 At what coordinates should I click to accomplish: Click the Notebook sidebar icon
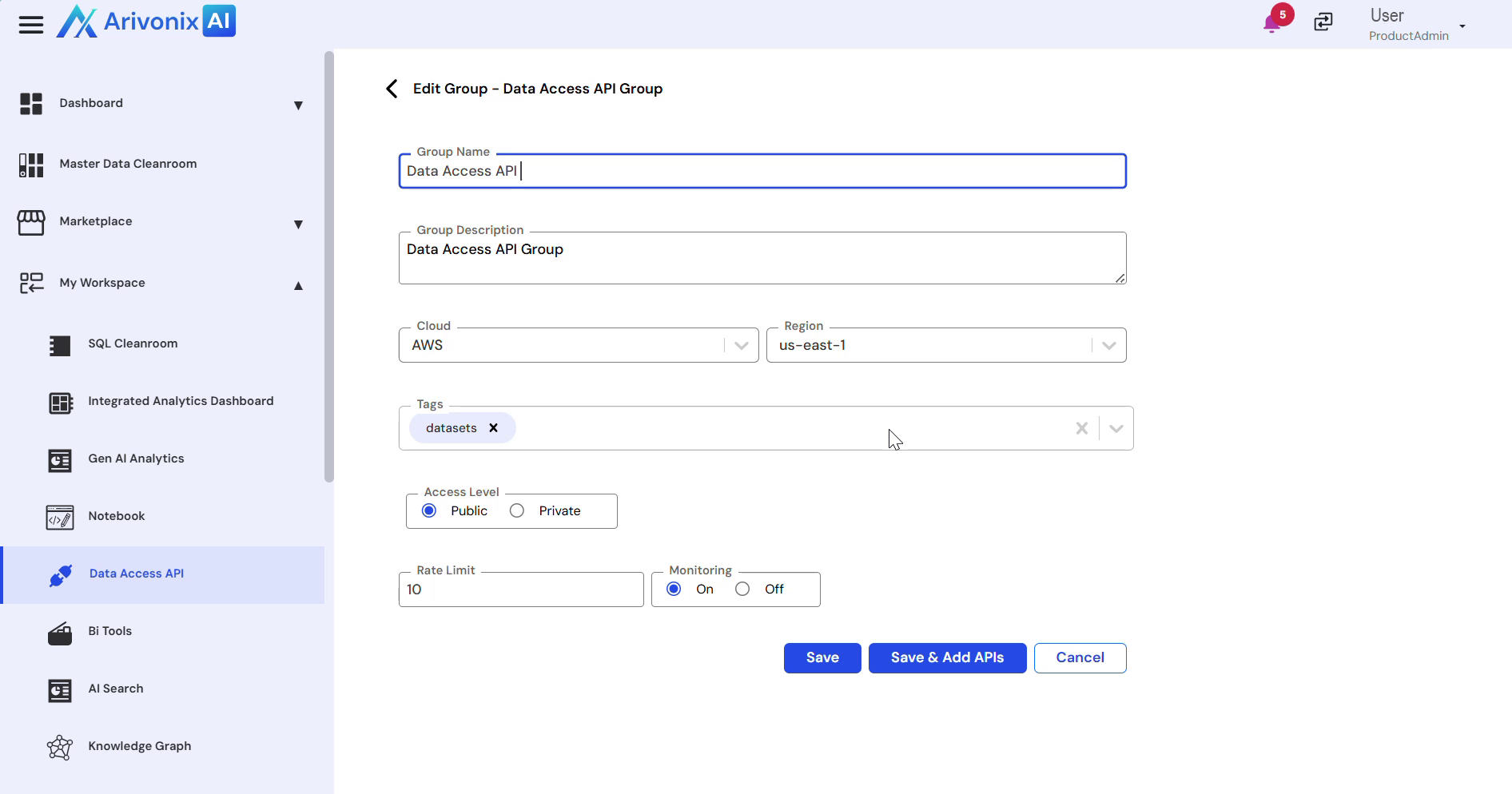point(60,517)
